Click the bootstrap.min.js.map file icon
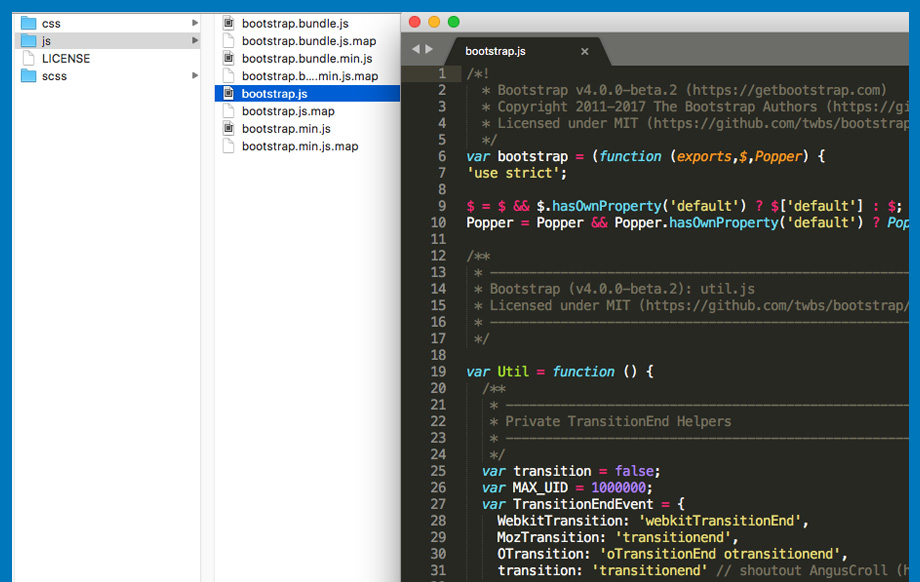 (x=229, y=146)
